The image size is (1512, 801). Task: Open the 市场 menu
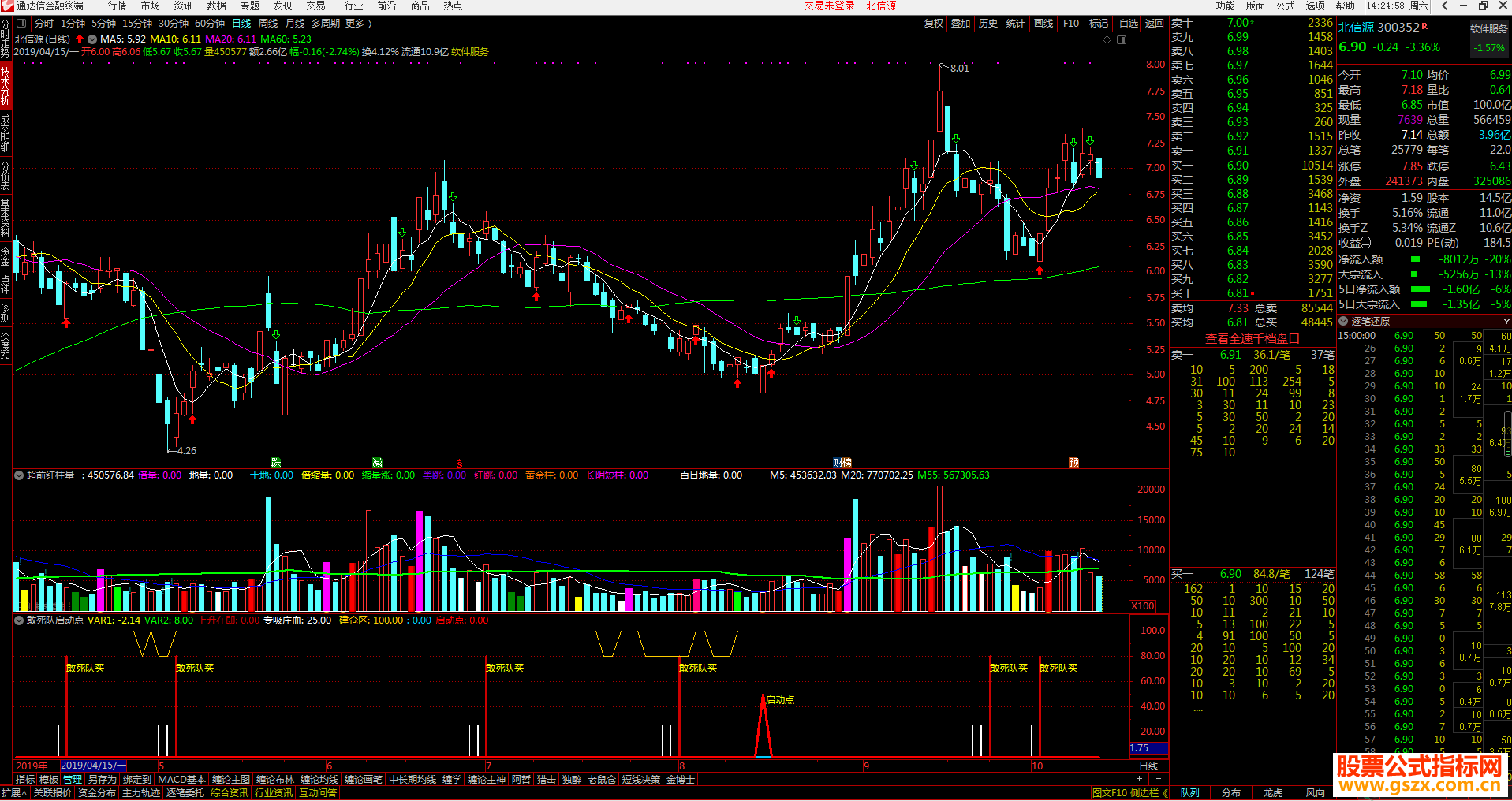151,6
